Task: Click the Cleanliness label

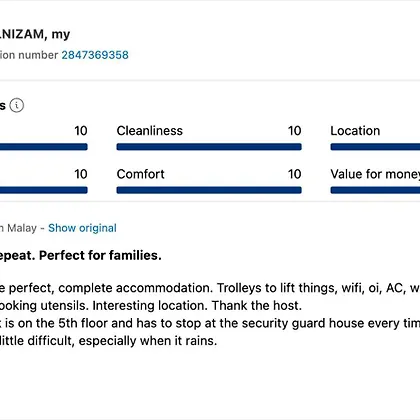Action: pyautogui.click(x=150, y=131)
